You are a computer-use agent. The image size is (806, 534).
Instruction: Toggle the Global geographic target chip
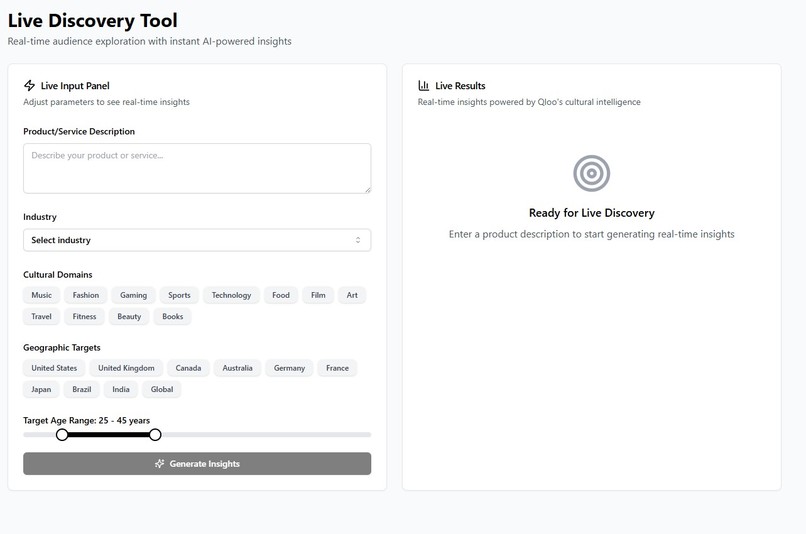(162, 389)
